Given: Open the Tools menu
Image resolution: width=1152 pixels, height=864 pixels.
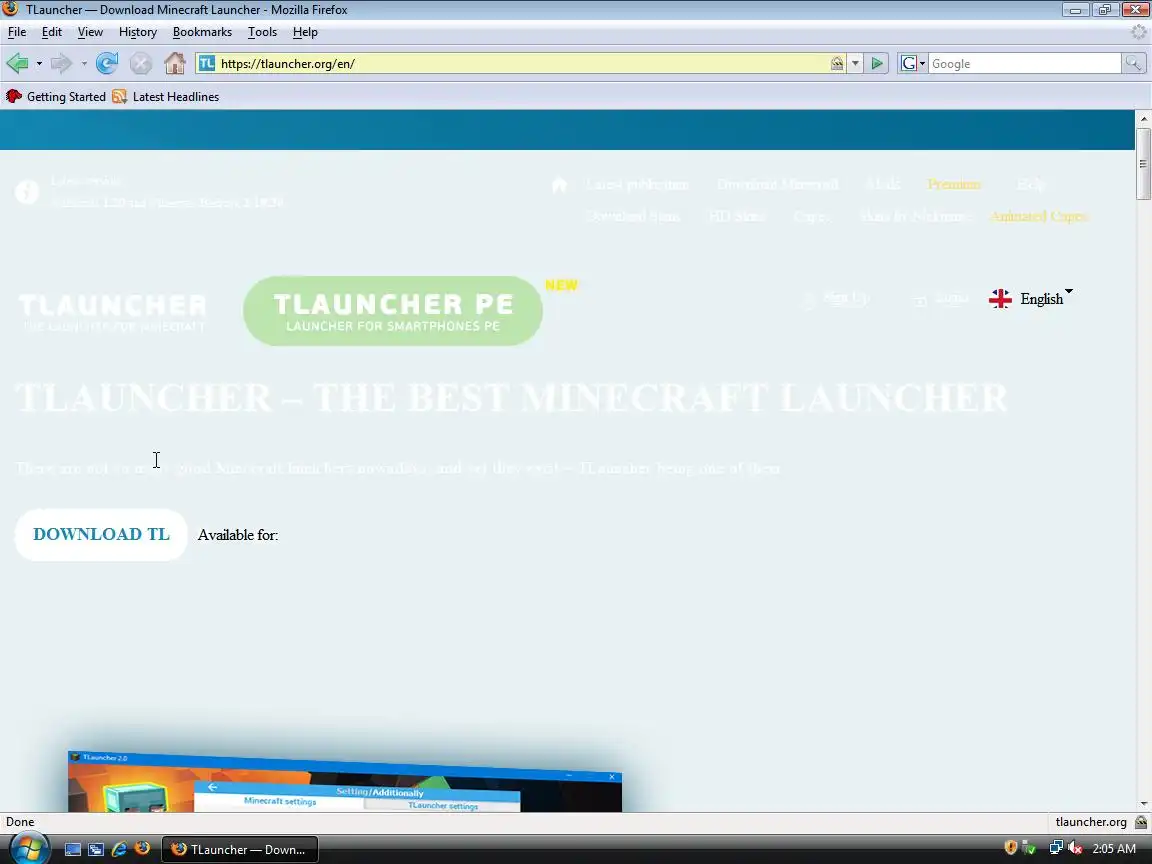Looking at the screenshot, I should (262, 32).
